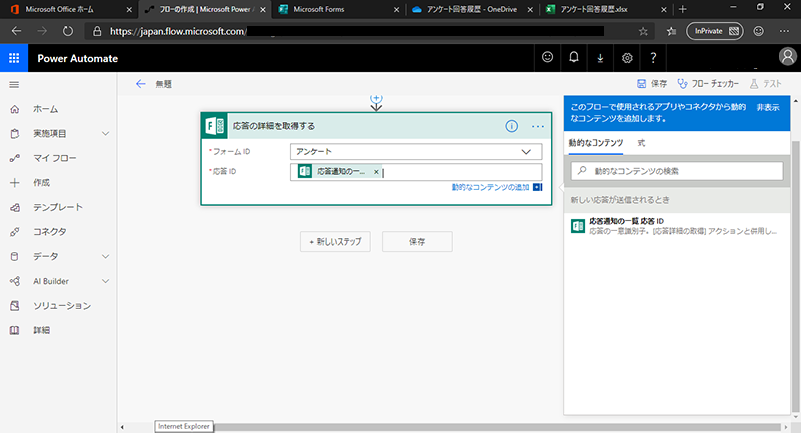Viewport: 801px width, 433px height.
Task: Click the info icon on 応答の詳細を取得する card
Action: tap(511, 126)
